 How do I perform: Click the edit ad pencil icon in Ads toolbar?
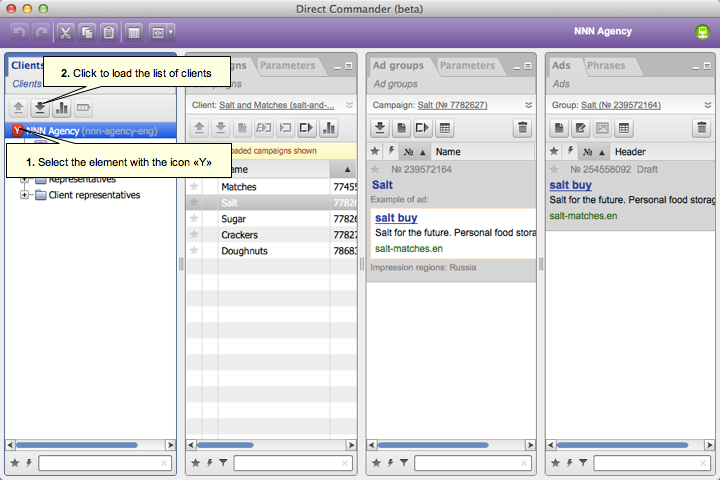pyautogui.click(x=580, y=128)
